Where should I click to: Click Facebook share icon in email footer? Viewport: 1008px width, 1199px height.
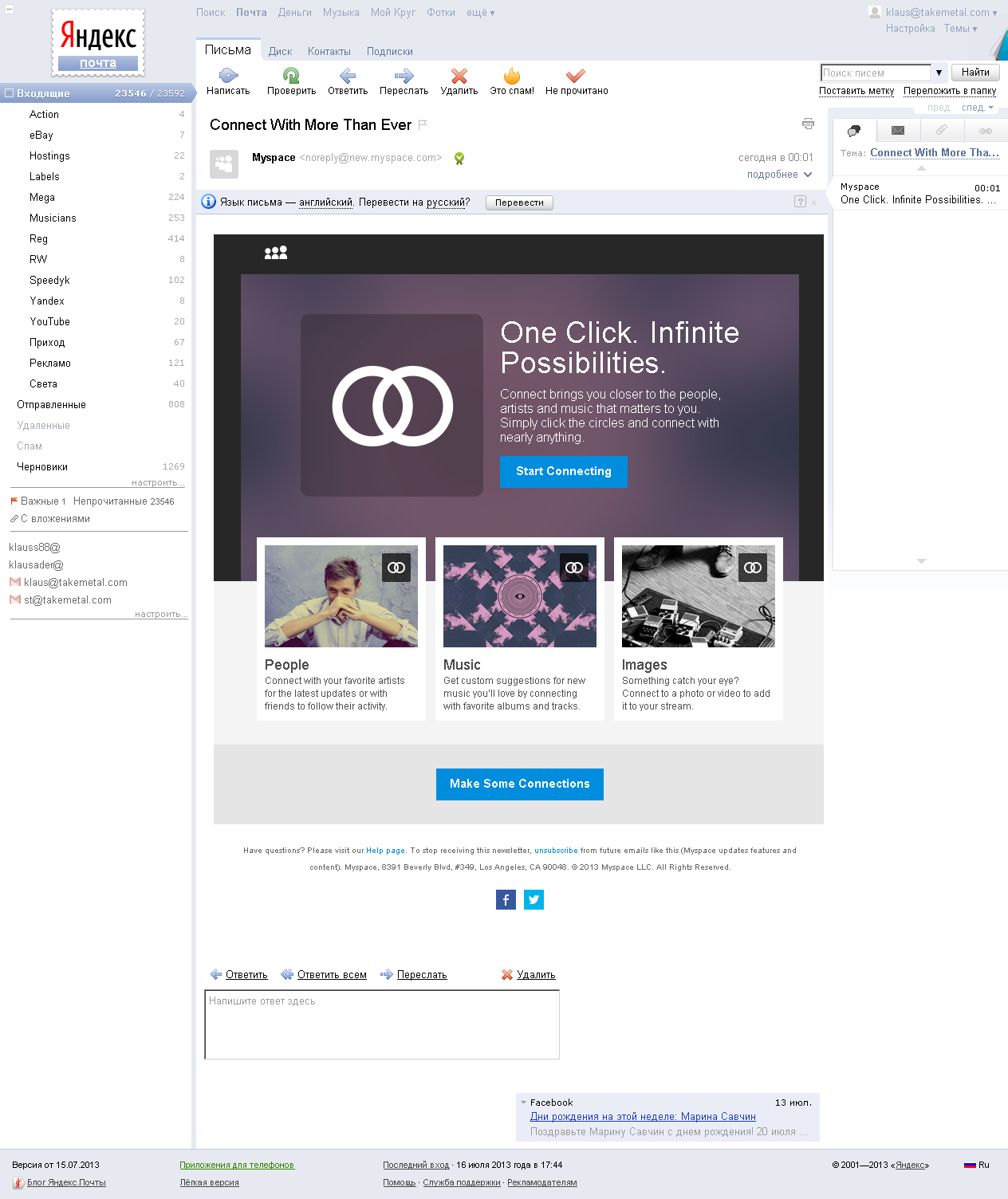pyautogui.click(x=506, y=900)
